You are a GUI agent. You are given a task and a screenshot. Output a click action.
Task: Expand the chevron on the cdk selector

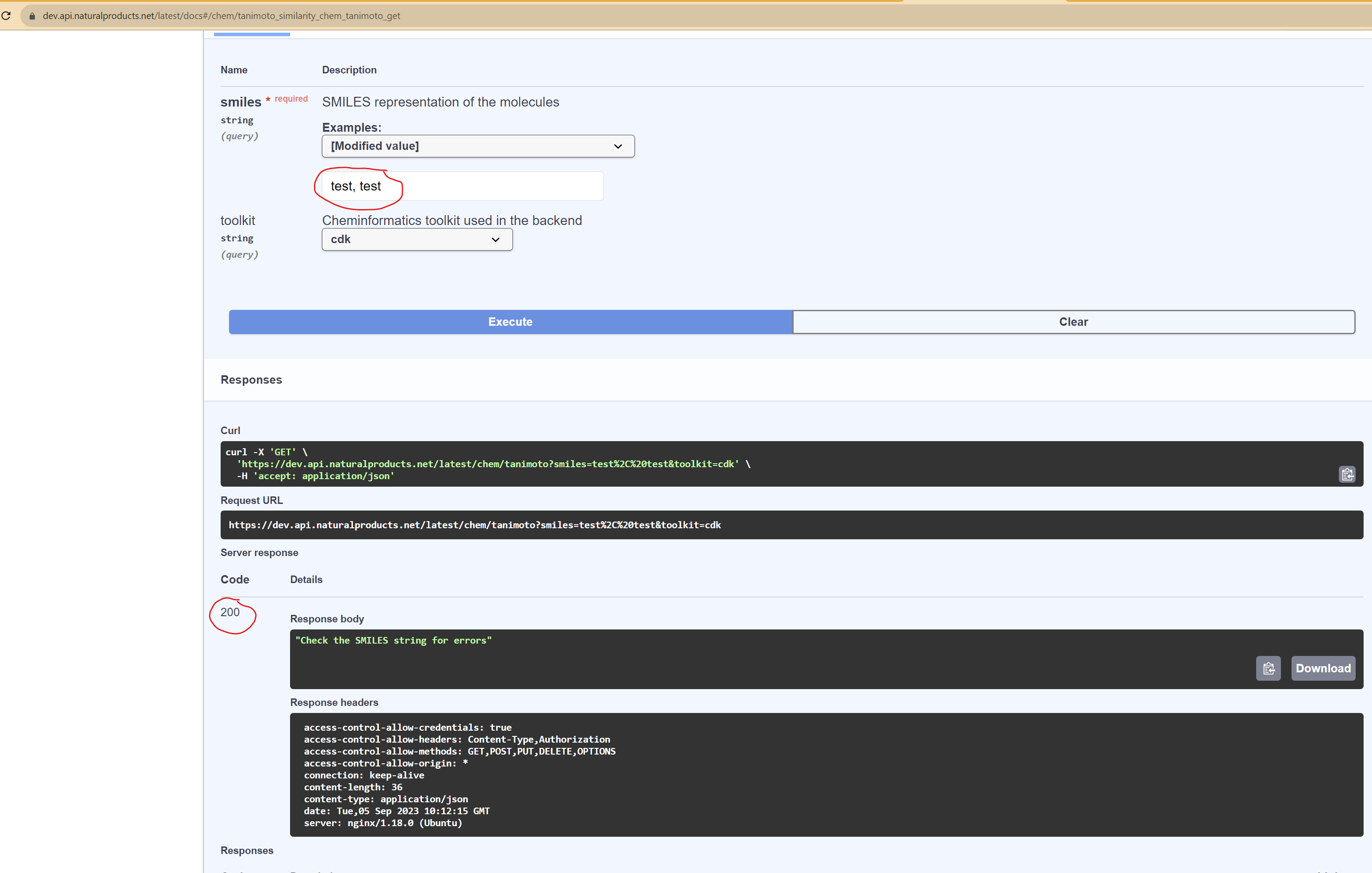coord(495,240)
